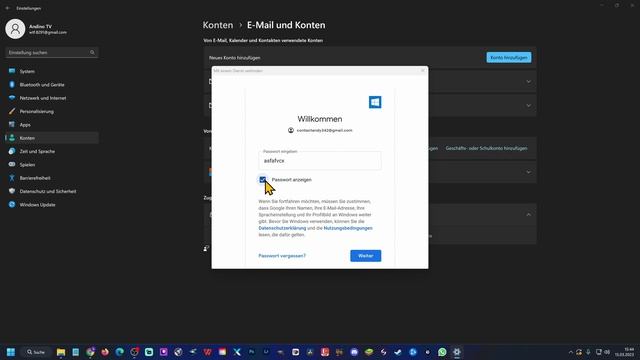The image size is (640, 360).
Task: Open File Explorer from the taskbar
Action: click(61, 352)
